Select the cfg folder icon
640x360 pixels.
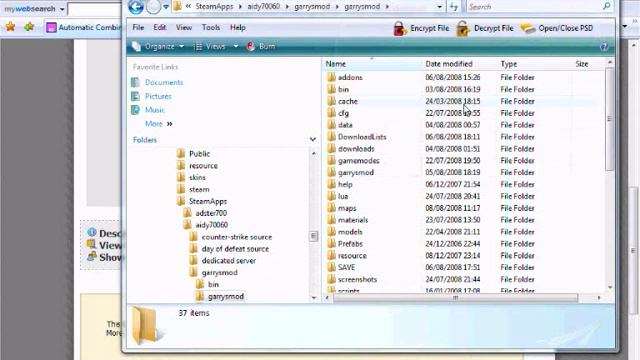[x=331, y=113]
